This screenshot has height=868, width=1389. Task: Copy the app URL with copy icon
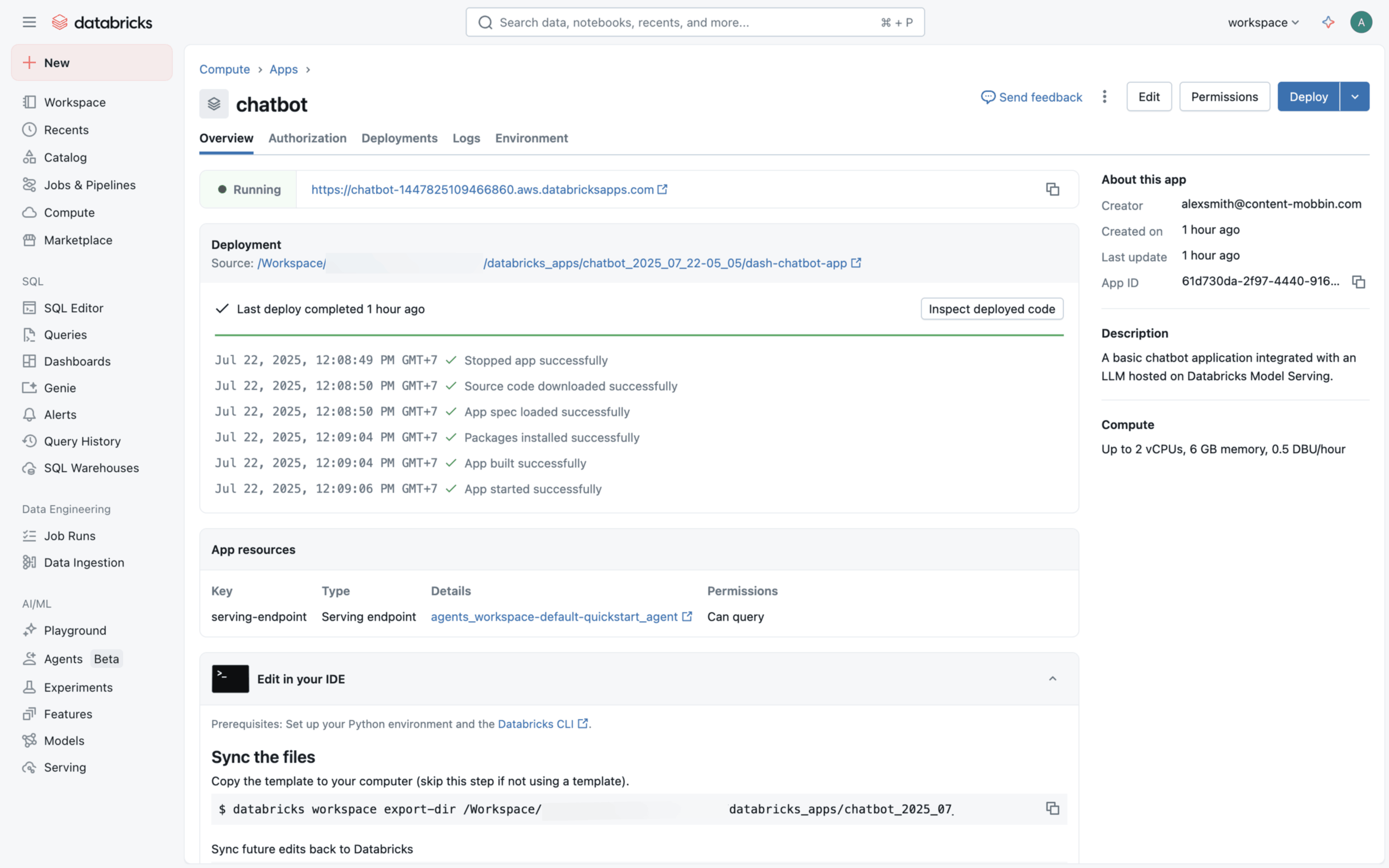click(x=1052, y=189)
